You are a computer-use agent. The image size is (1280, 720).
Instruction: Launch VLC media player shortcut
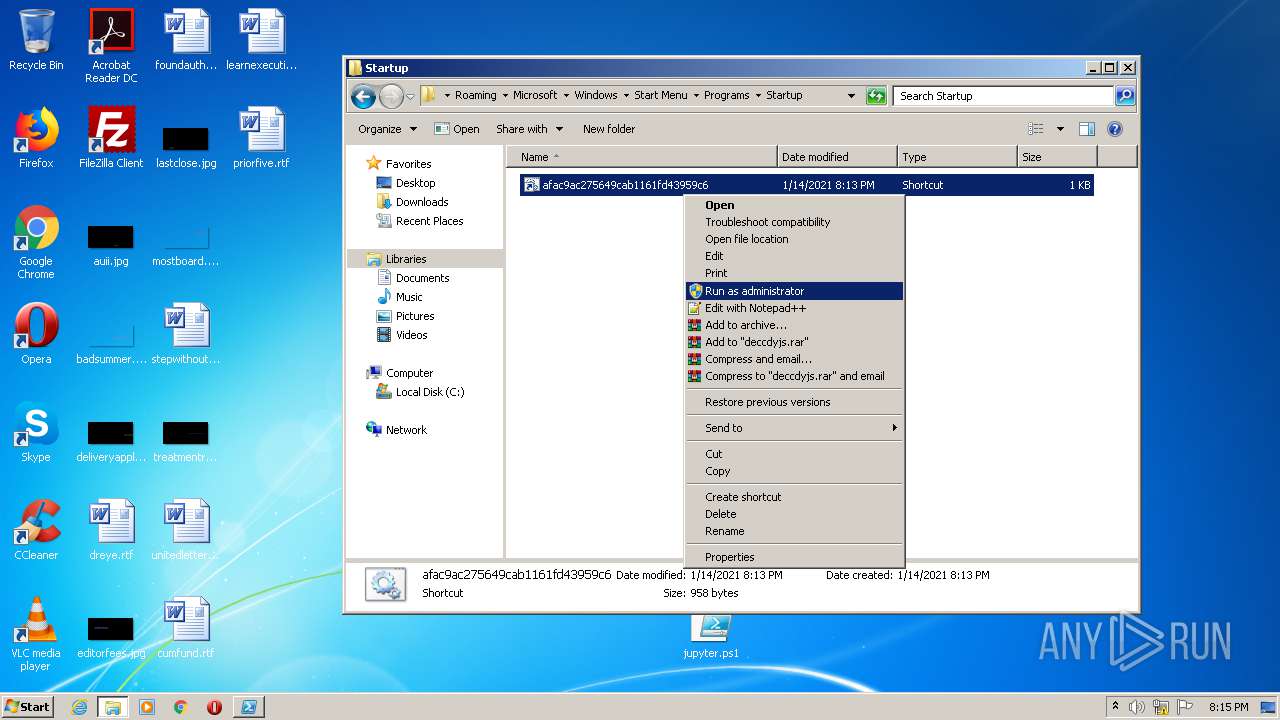[36, 634]
